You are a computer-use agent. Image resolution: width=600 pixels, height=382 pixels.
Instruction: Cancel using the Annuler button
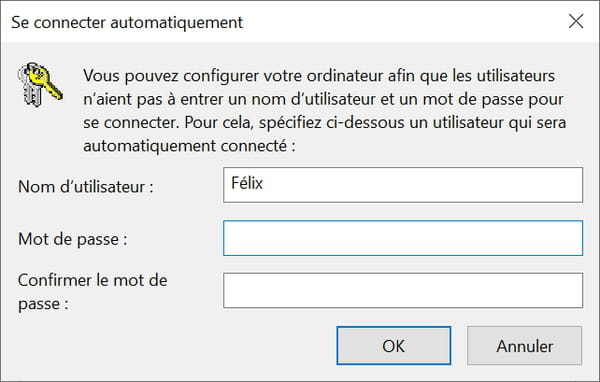(525, 346)
